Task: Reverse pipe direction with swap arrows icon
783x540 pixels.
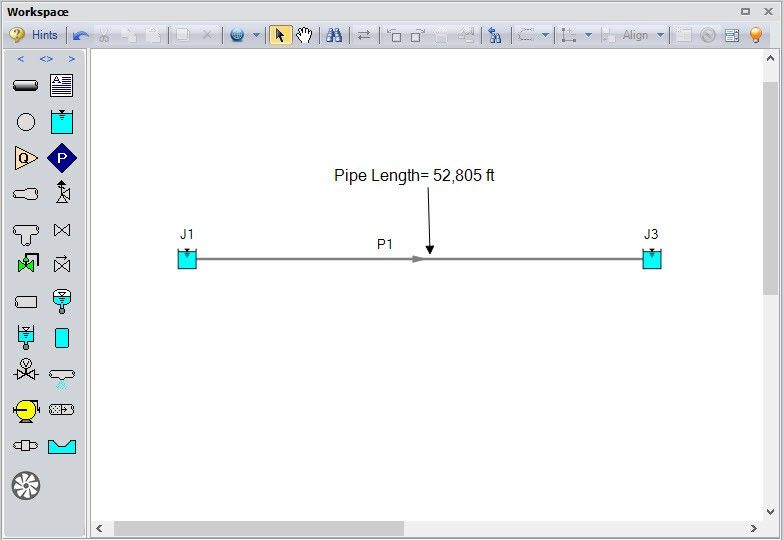Action: (x=364, y=35)
